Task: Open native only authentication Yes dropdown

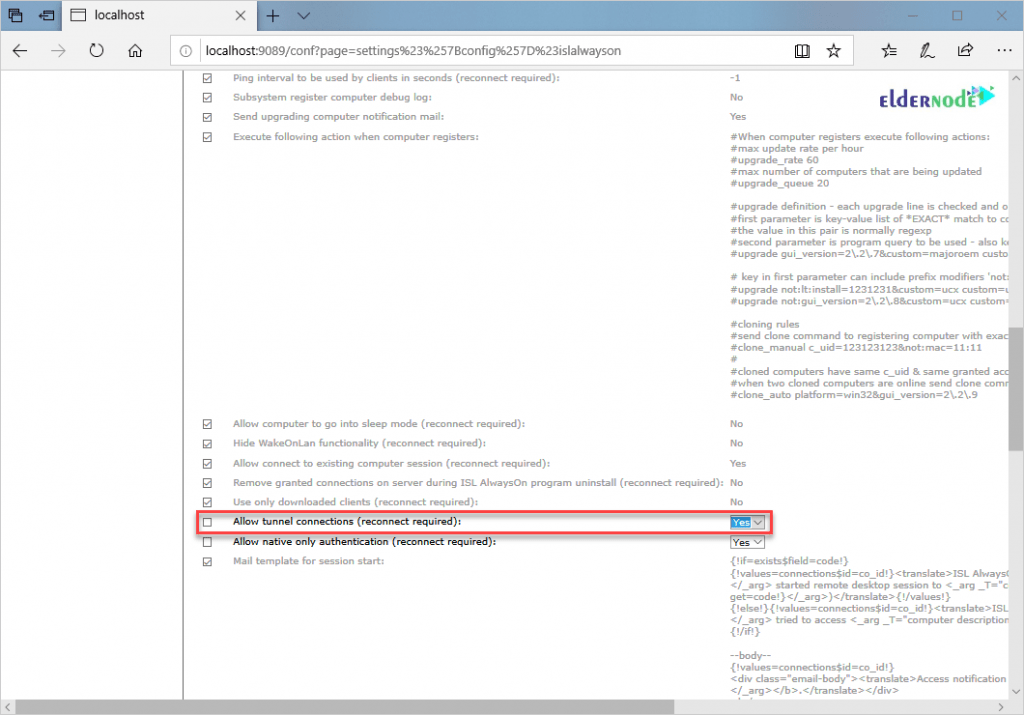Action: point(747,542)
